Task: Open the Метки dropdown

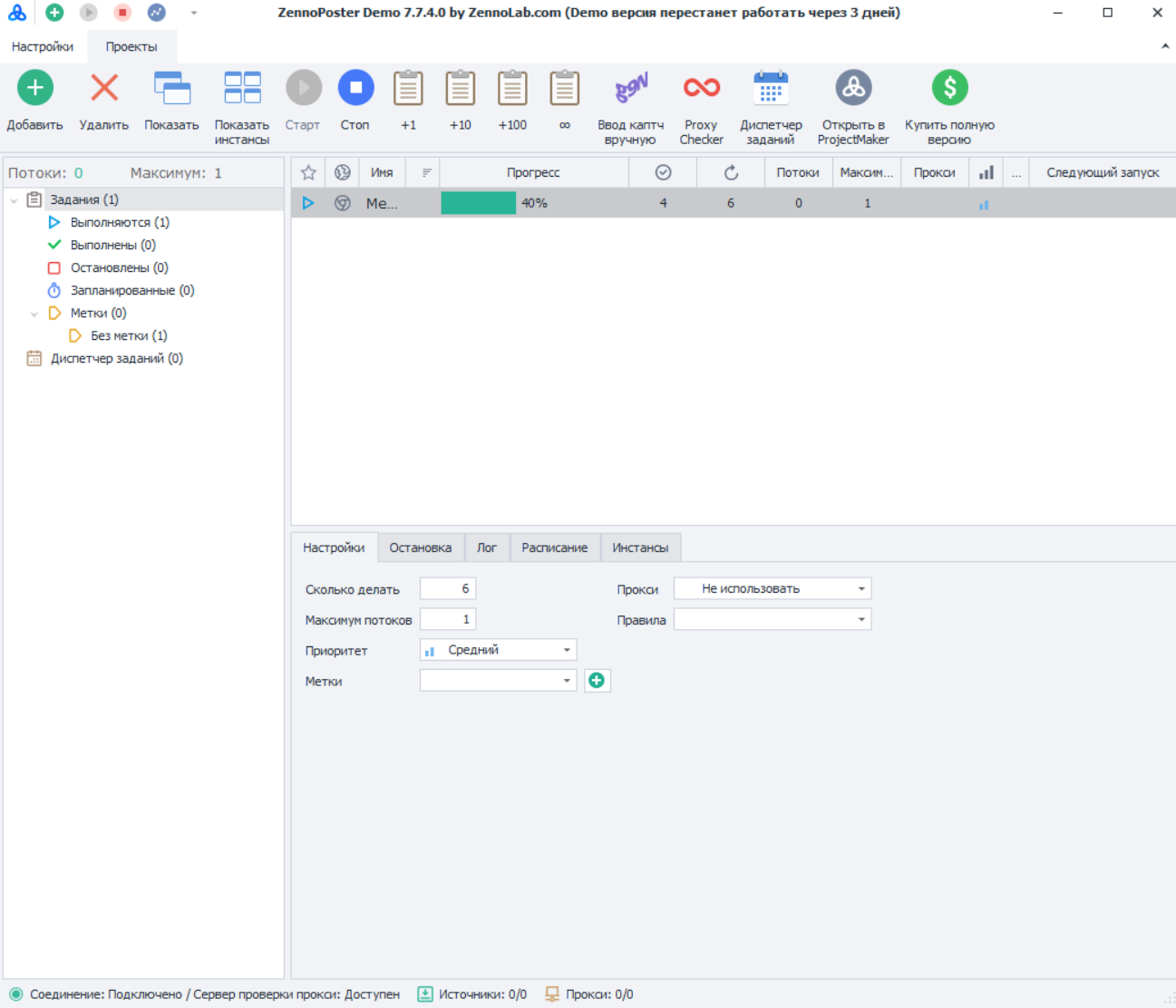Action: [498, 681]
